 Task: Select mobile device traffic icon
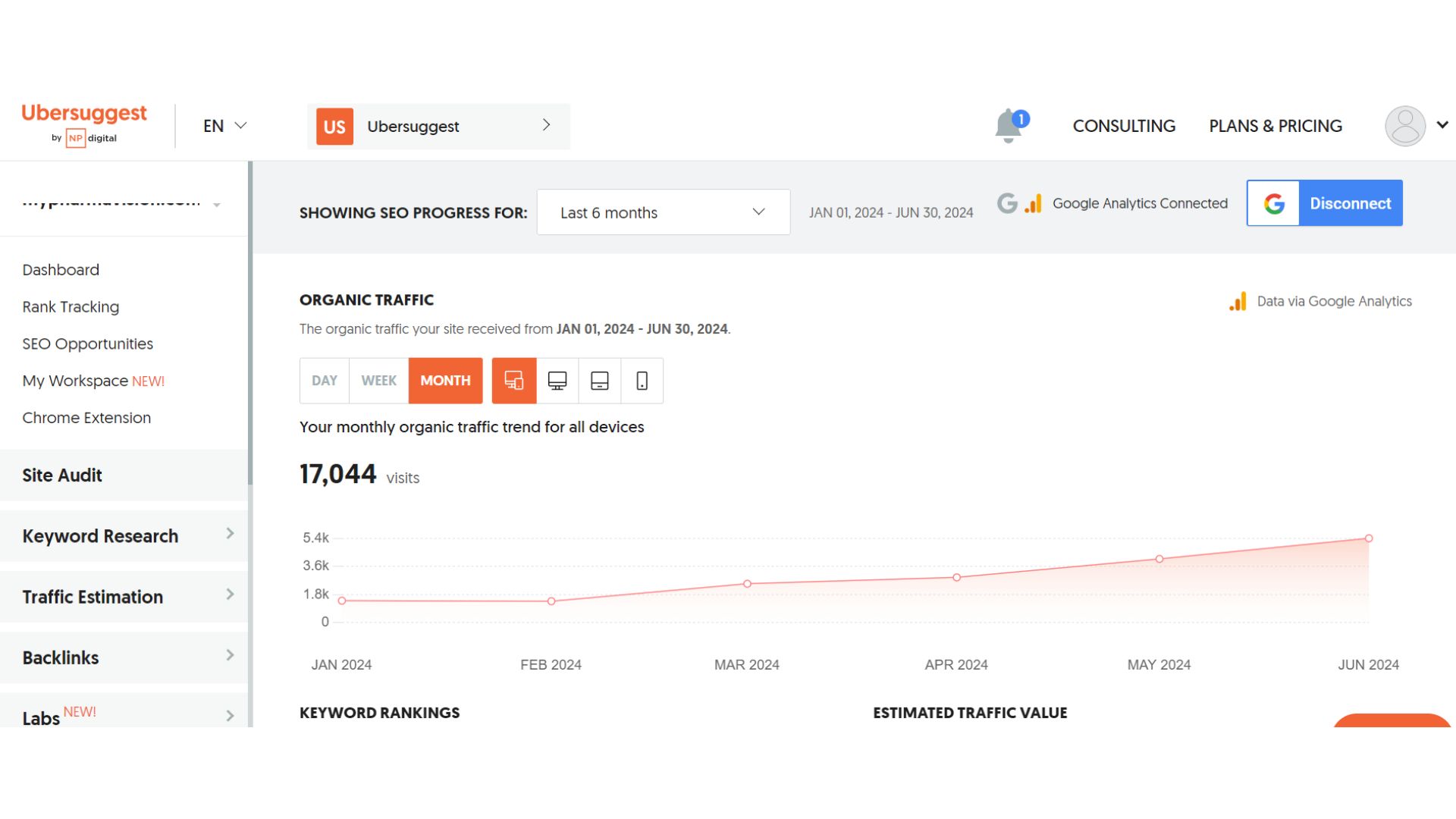click(642, 381)
